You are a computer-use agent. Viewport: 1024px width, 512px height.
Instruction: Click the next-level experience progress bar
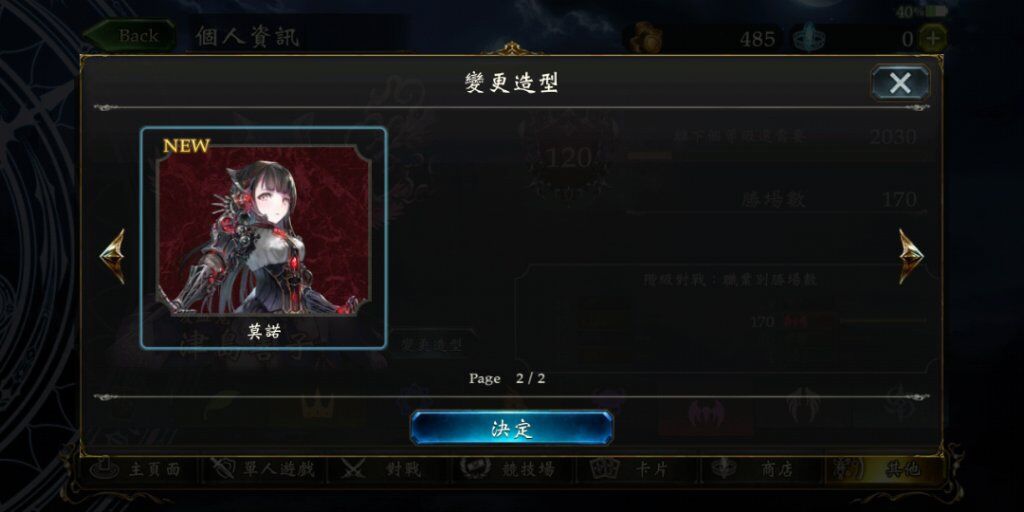pos(777,156)
